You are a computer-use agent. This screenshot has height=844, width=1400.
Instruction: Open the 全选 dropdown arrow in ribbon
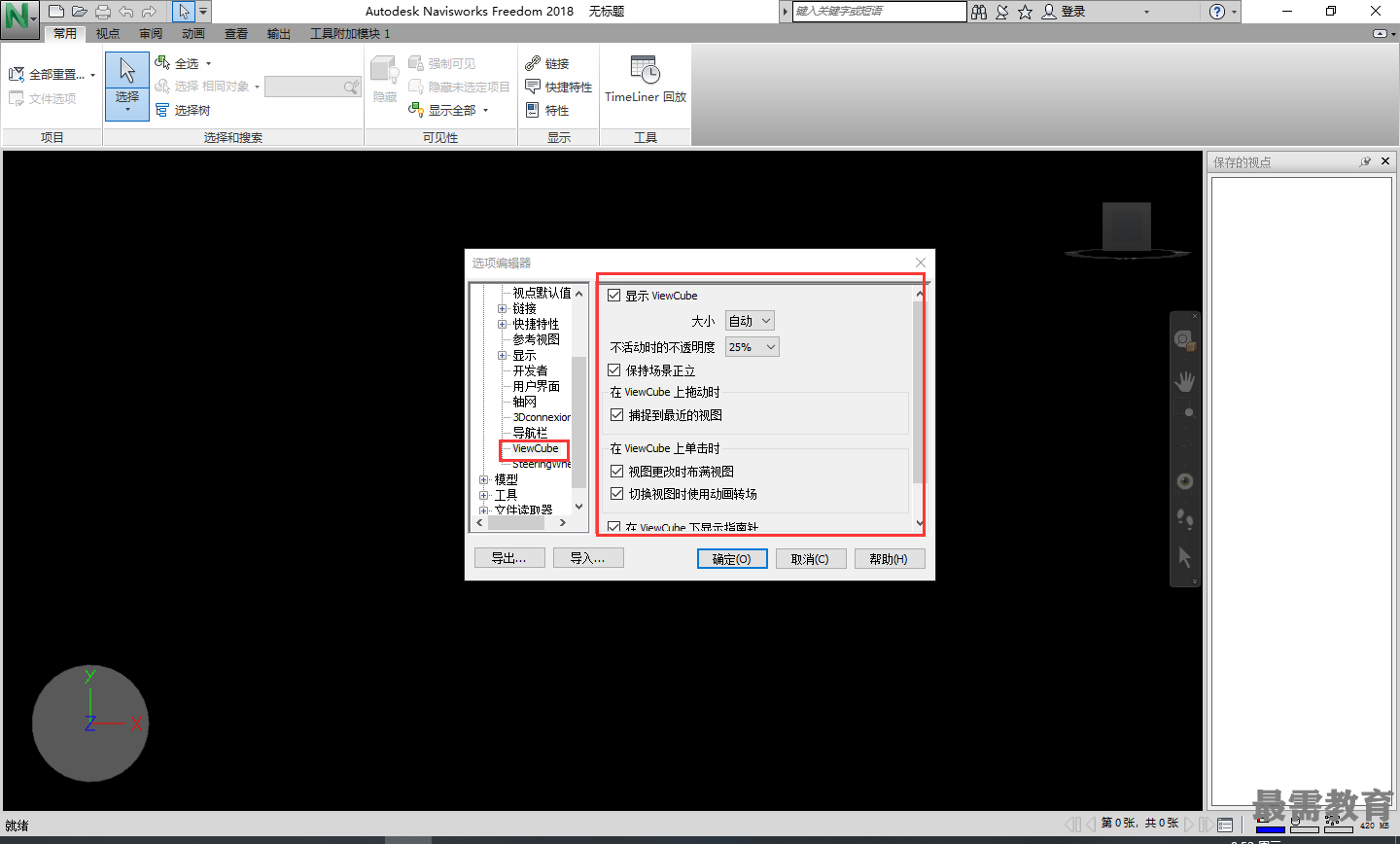pos(208,64)
